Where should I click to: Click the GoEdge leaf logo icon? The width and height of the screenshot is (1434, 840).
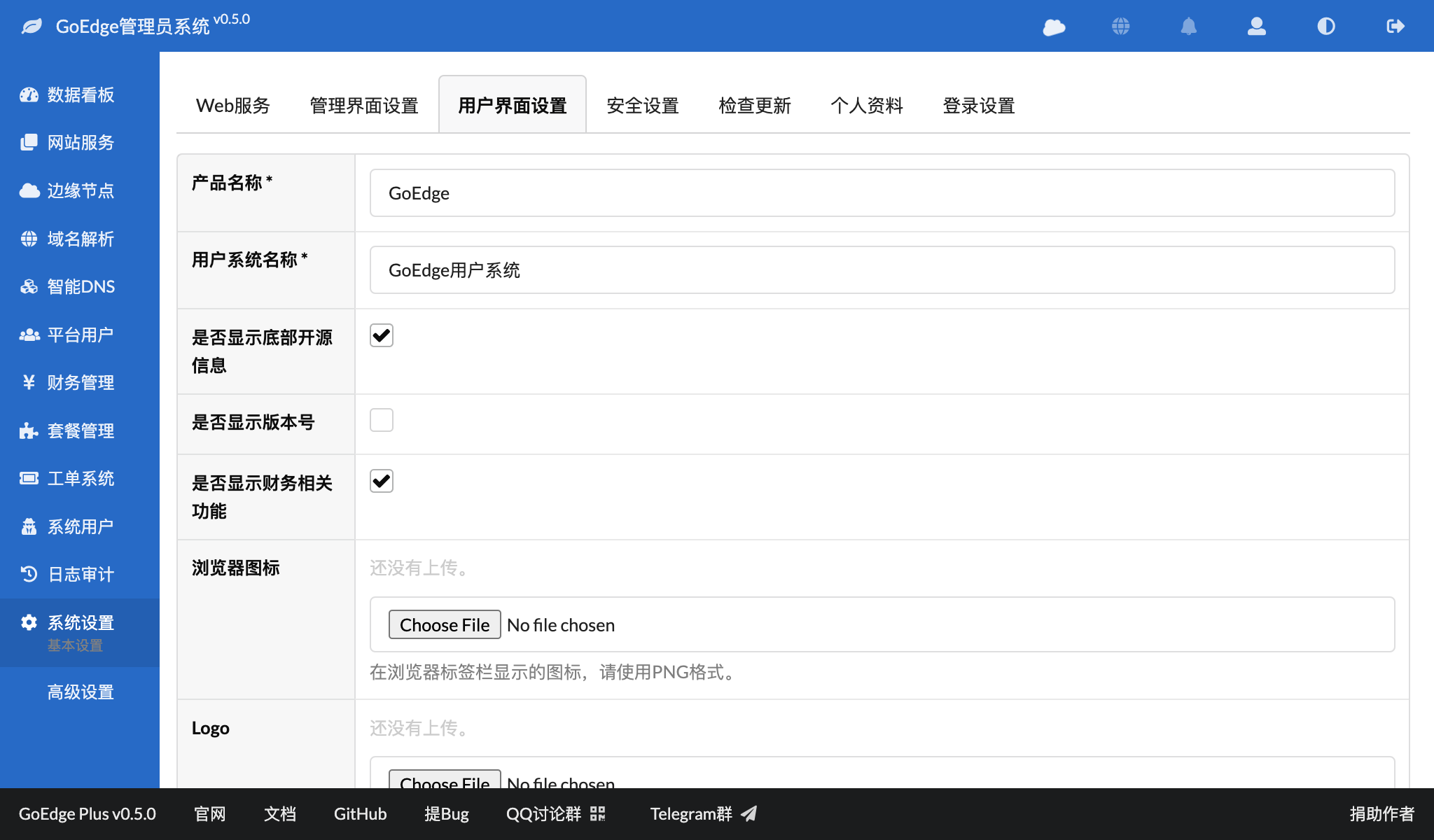(32, 27)
